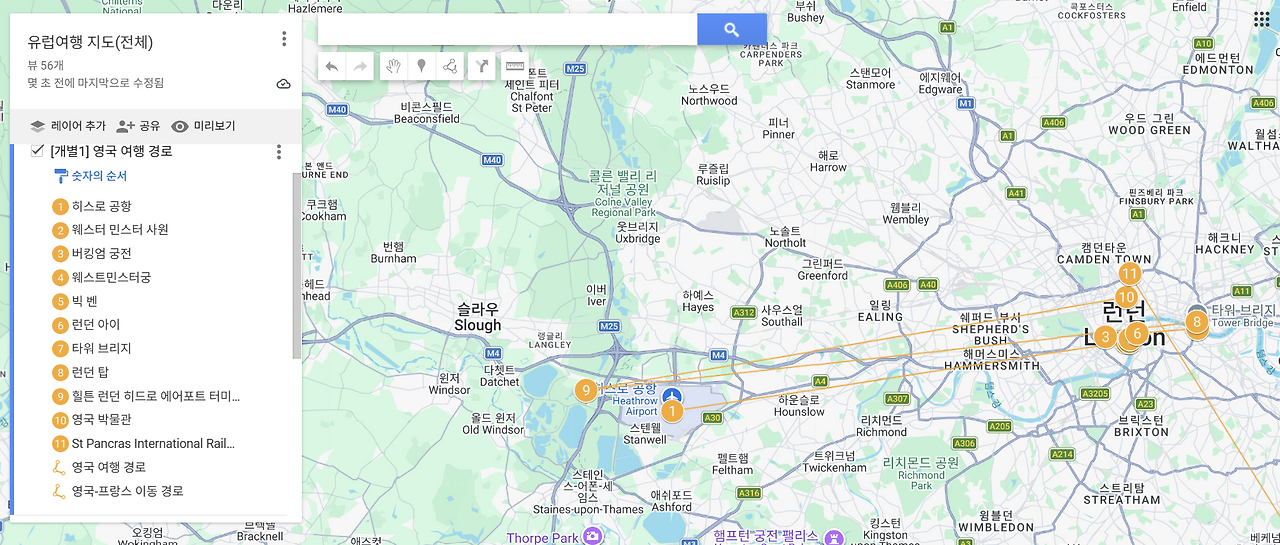Activate the draw line tool
Viewport: 1280px width, 545px height.
tap(450, 67)
